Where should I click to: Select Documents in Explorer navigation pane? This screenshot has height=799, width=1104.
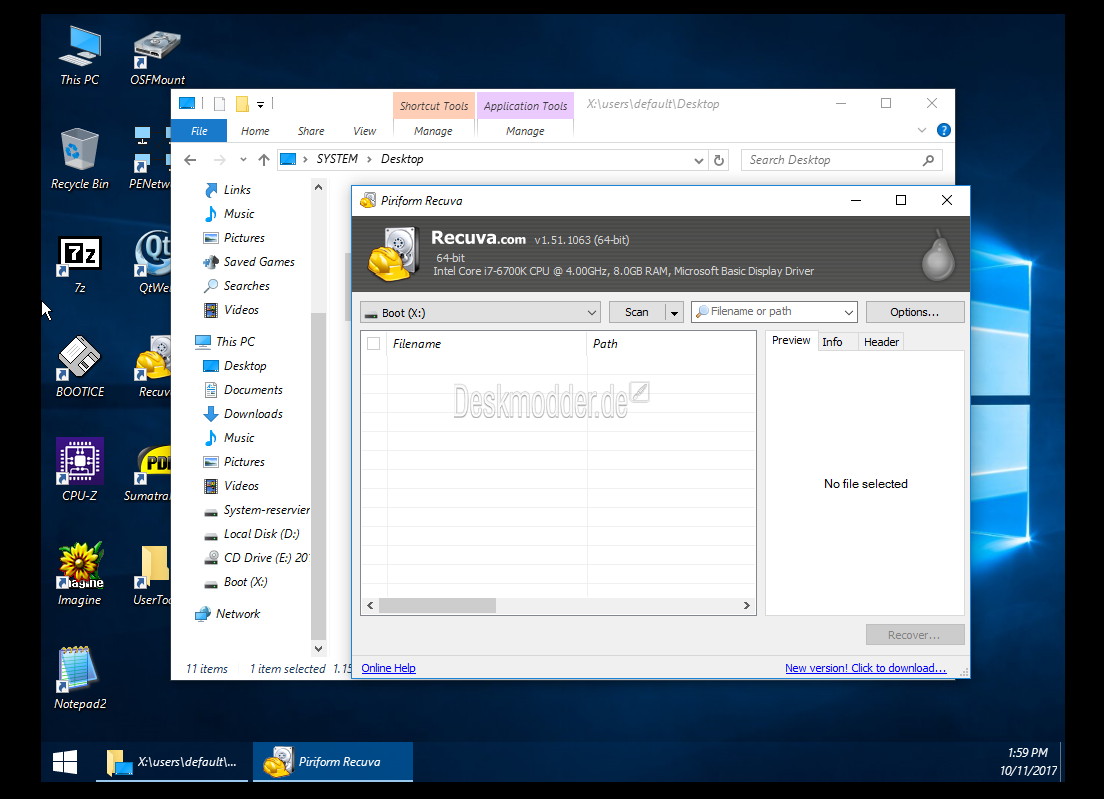pyautogui.click(x=243, y=390)
